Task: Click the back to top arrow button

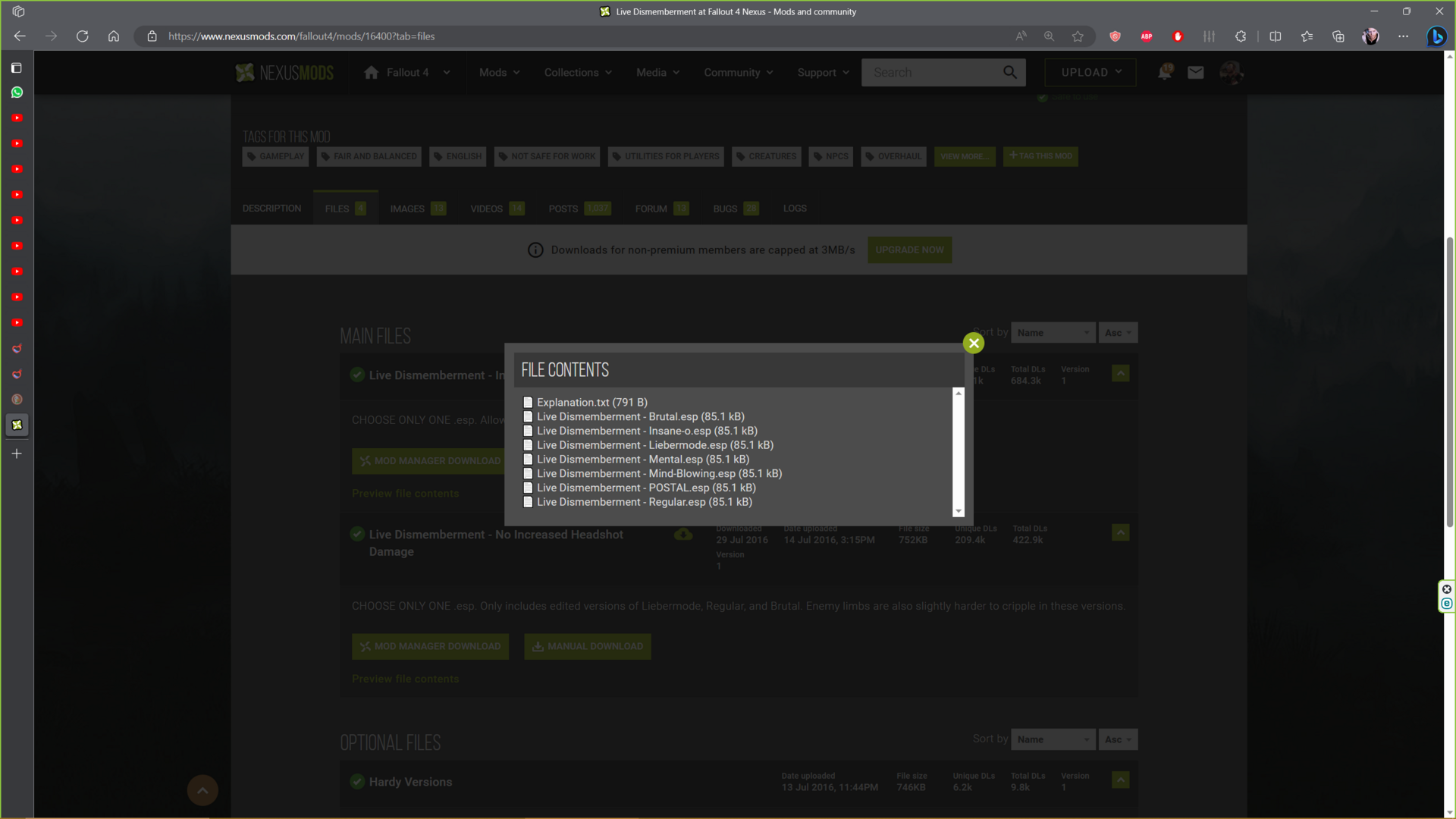Action: [x=202, y=790]
